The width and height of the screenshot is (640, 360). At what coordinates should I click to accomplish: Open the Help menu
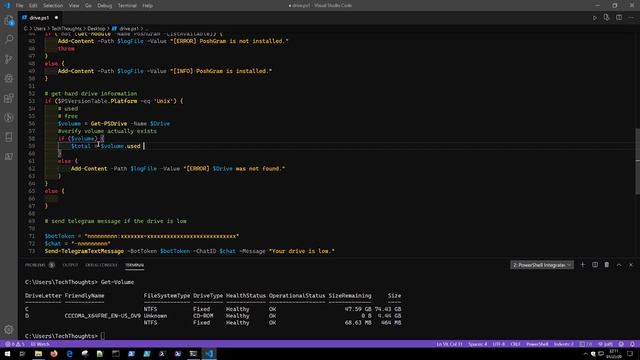[148, 6]
